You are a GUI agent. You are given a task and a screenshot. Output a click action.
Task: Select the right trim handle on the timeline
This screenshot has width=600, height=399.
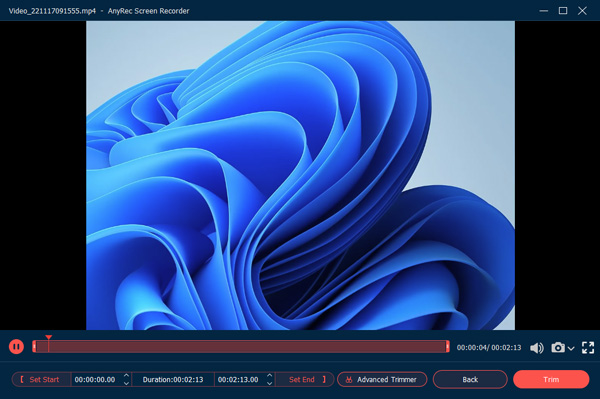coord(447,347)
